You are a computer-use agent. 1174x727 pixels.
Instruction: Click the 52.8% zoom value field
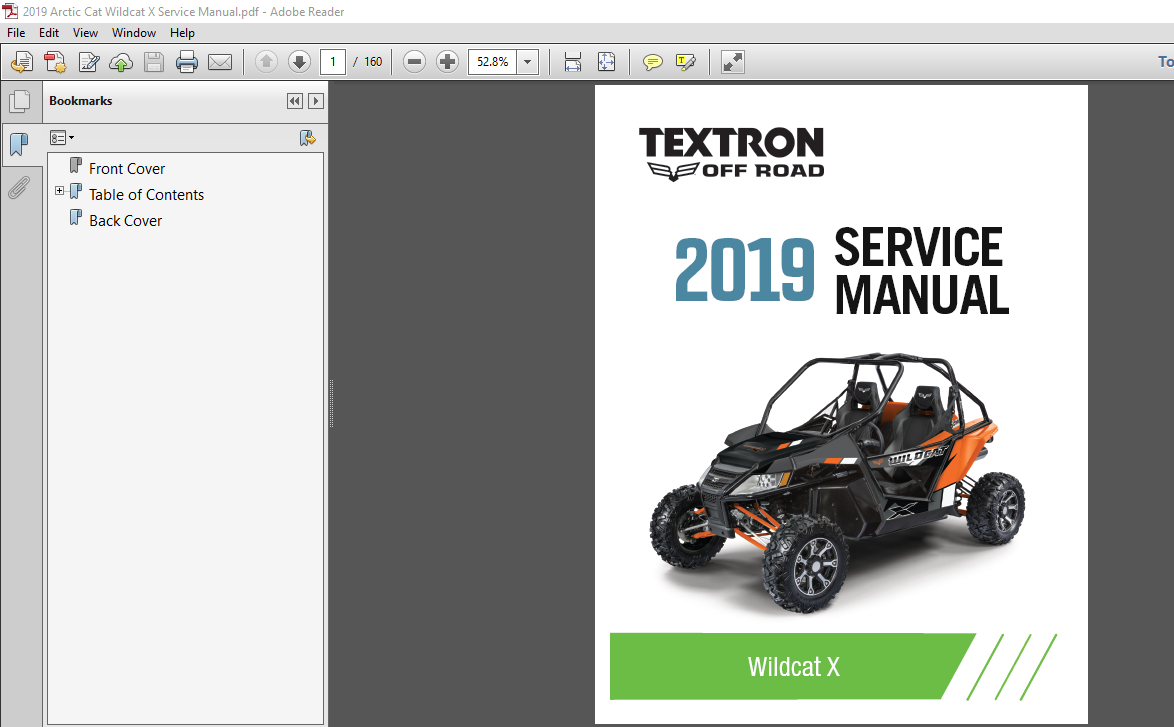[492, 62]
